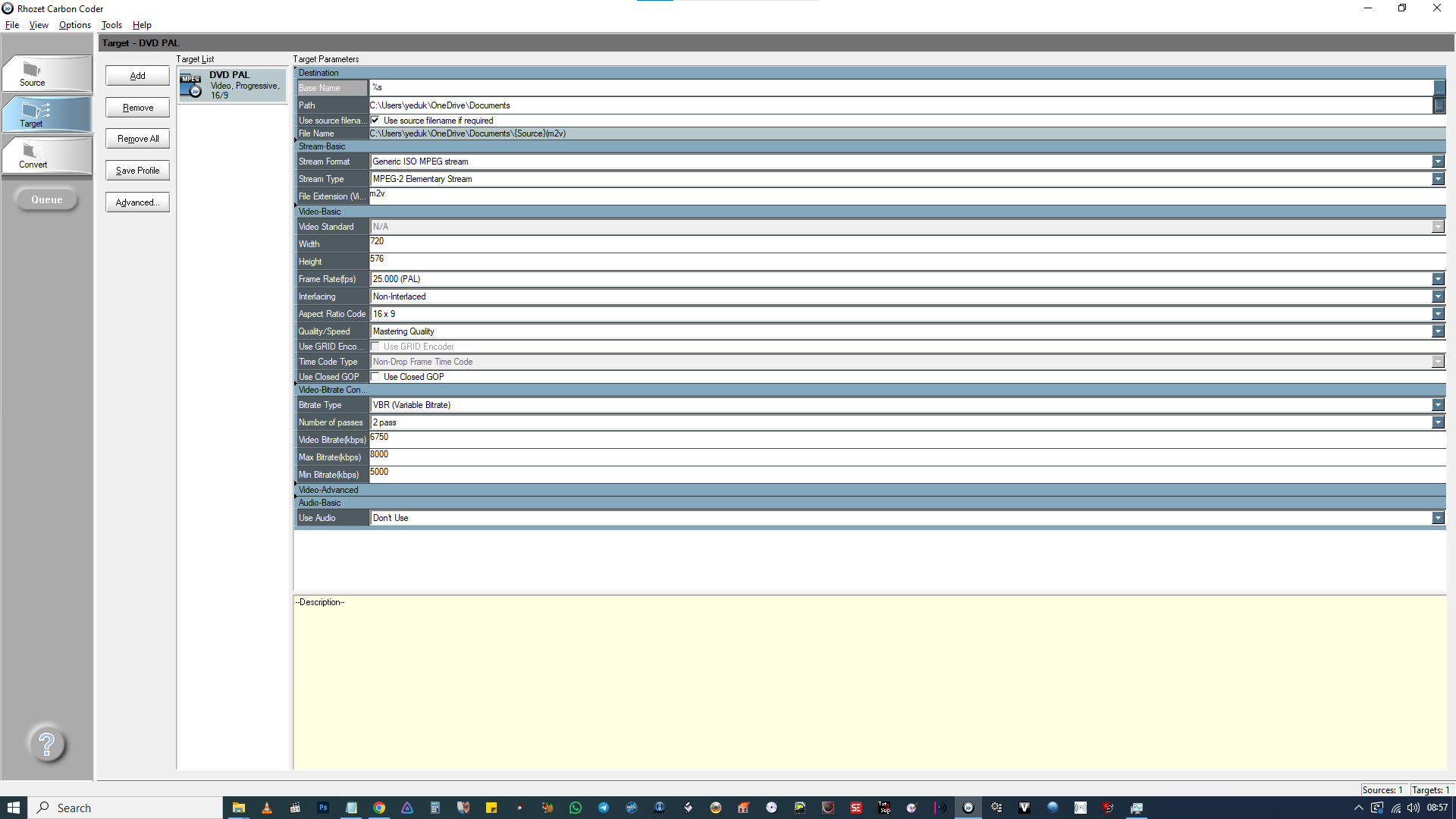1456x819 pixels.
Task: Open WhatsApp from the taskbar
Action: pyautogui.click(x=576, y=808)
